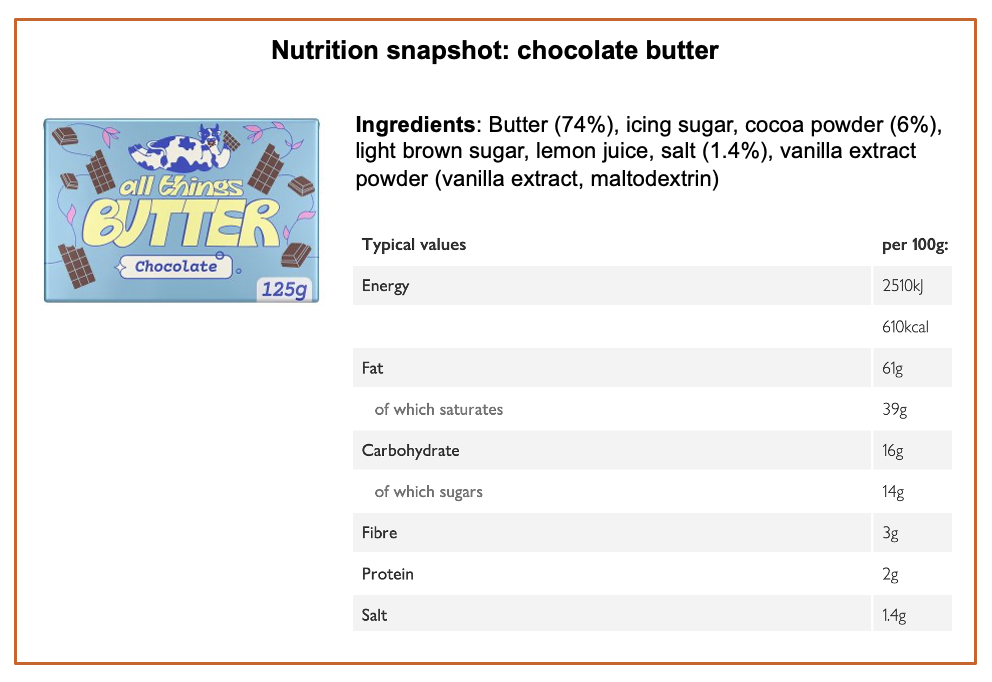The image size is (992, 682).
Task: Select the Fat row in the table
Action: tap(652, 368)
